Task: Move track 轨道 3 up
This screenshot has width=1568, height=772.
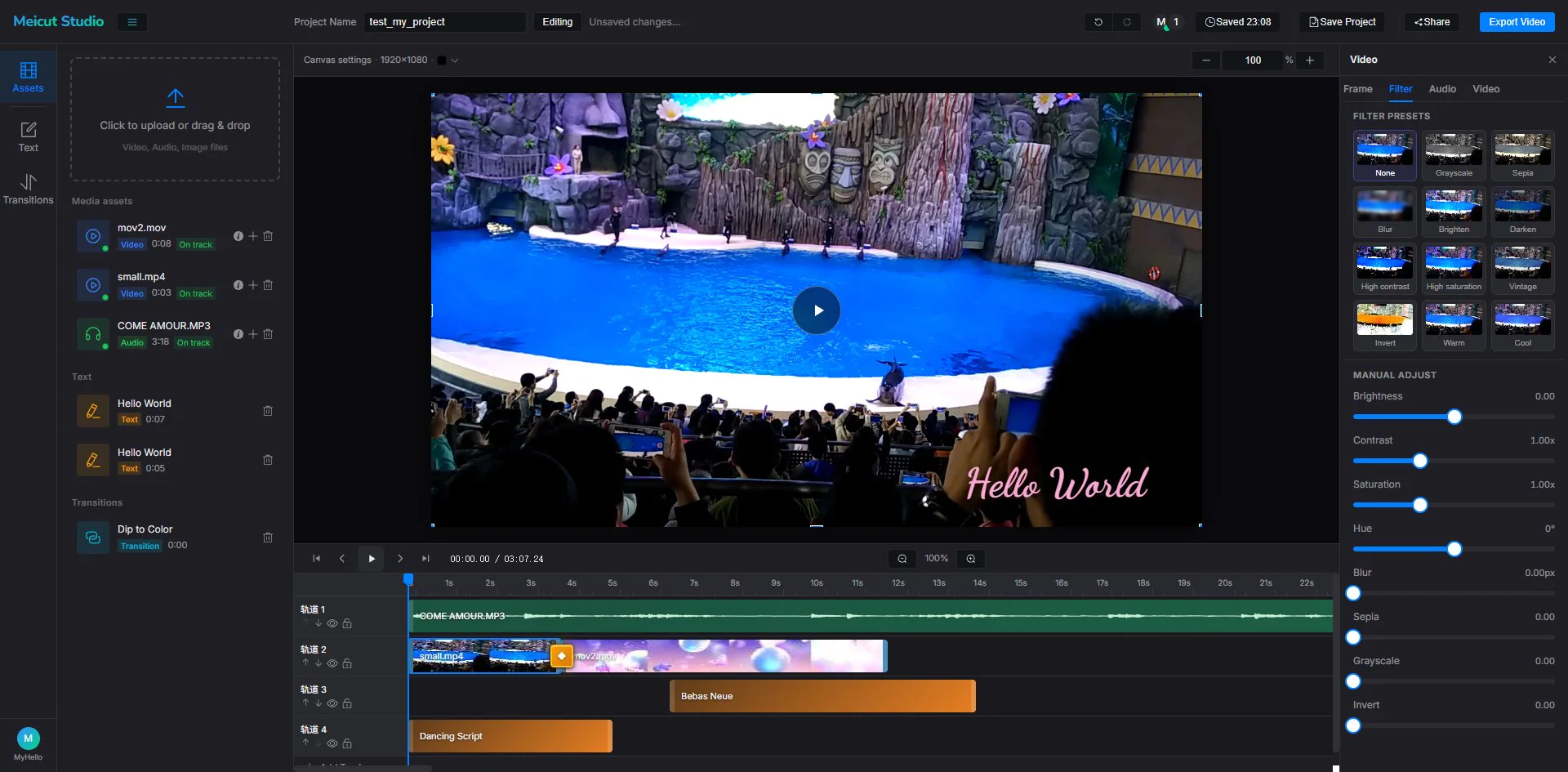Action: click(305, 703)
